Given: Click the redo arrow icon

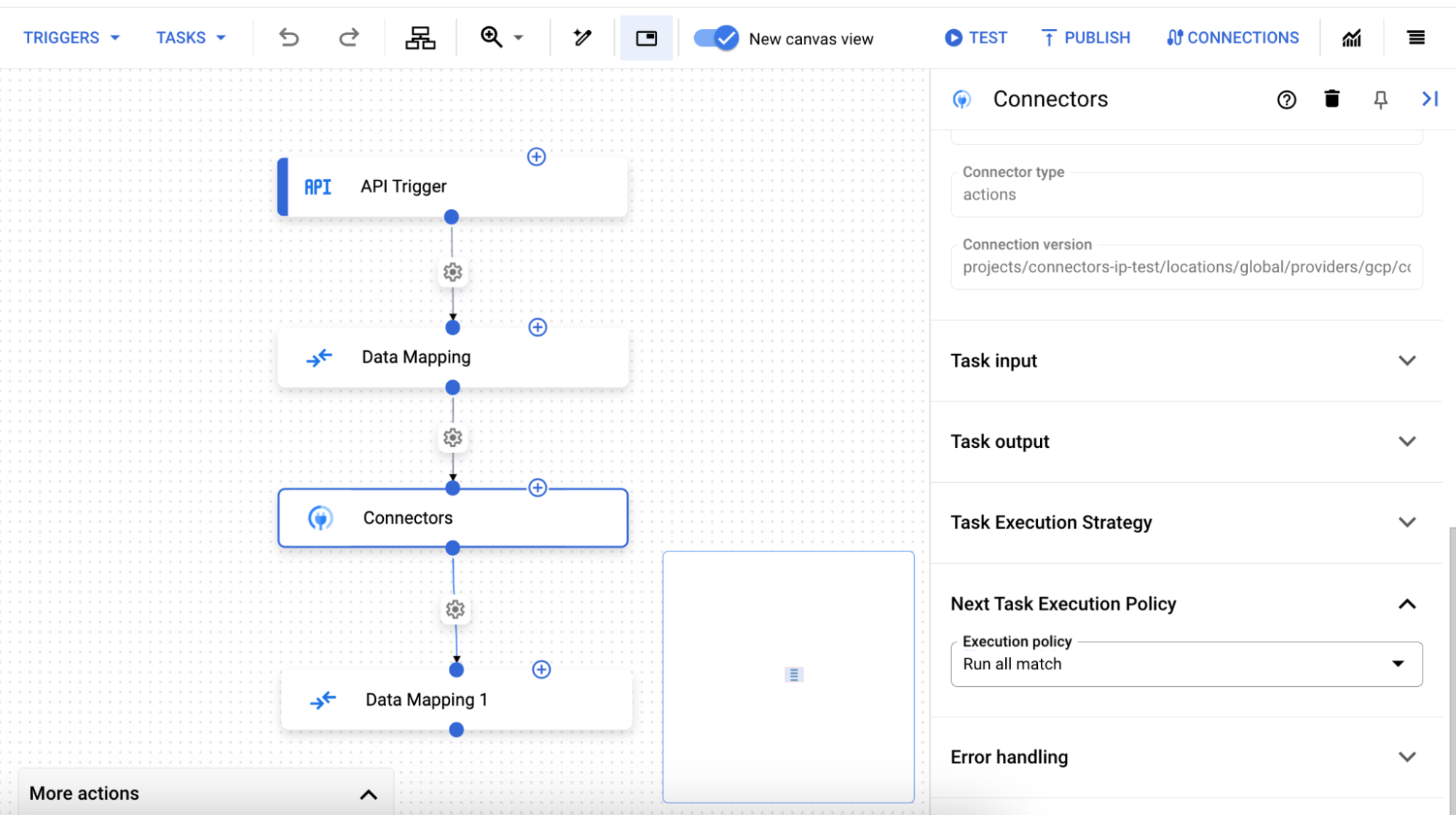Looking at the screenshot, I should pos(348,37).
